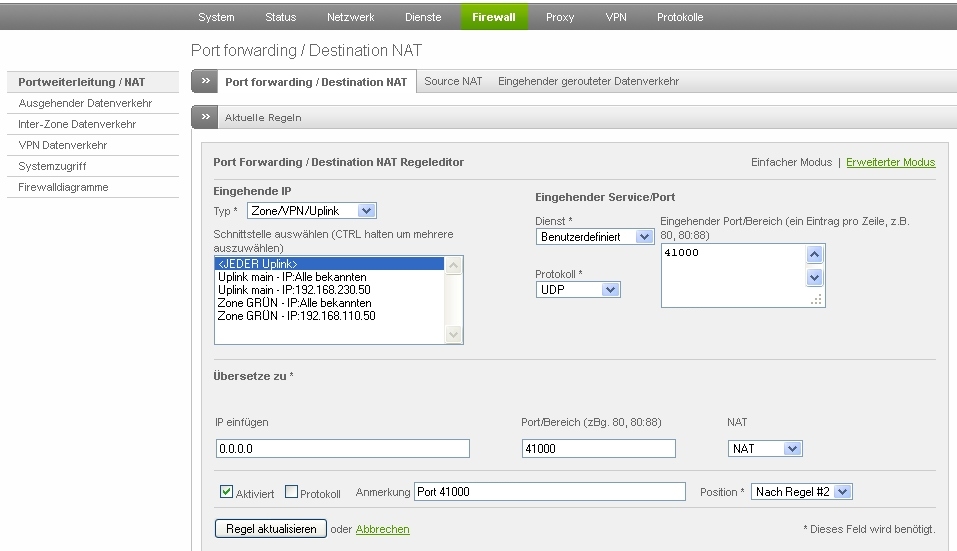Click the Regel aktualisieren button

click(271, 529)
